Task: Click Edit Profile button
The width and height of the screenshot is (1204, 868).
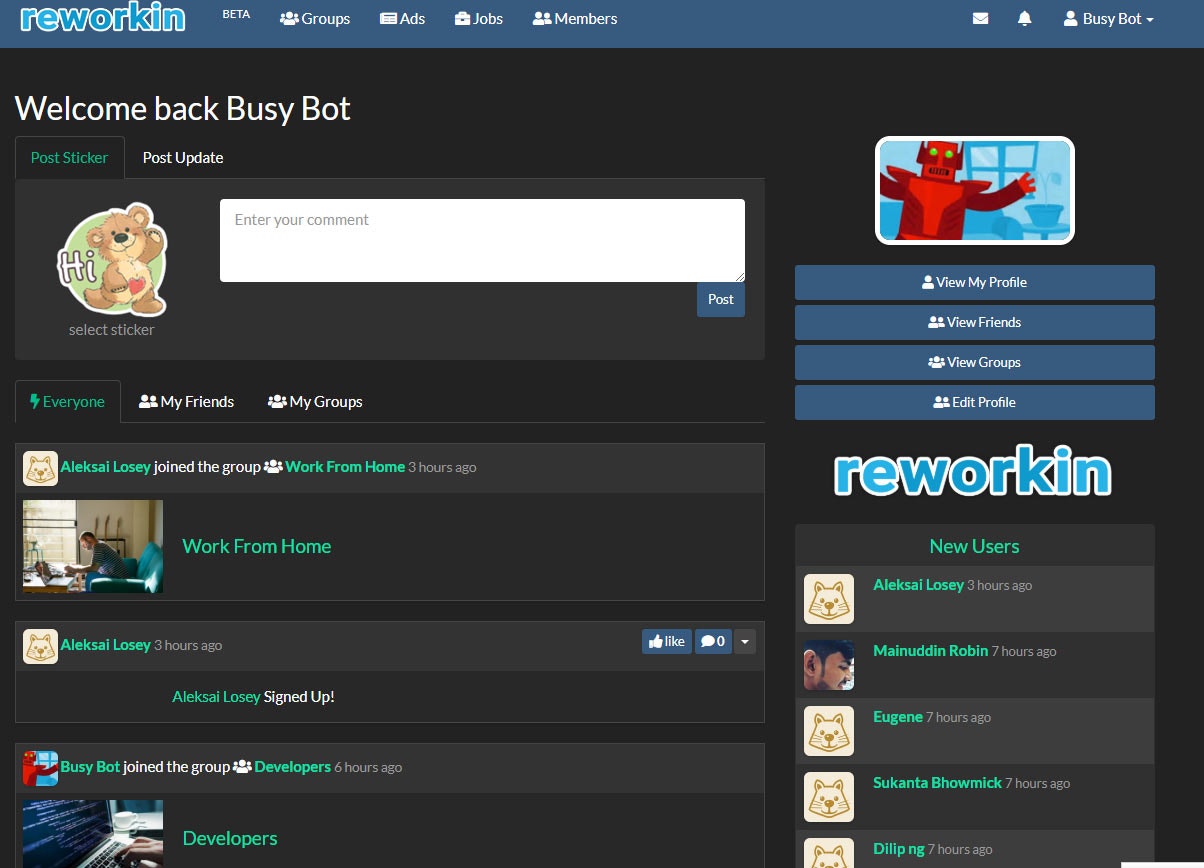Action: tap(975, 403)
